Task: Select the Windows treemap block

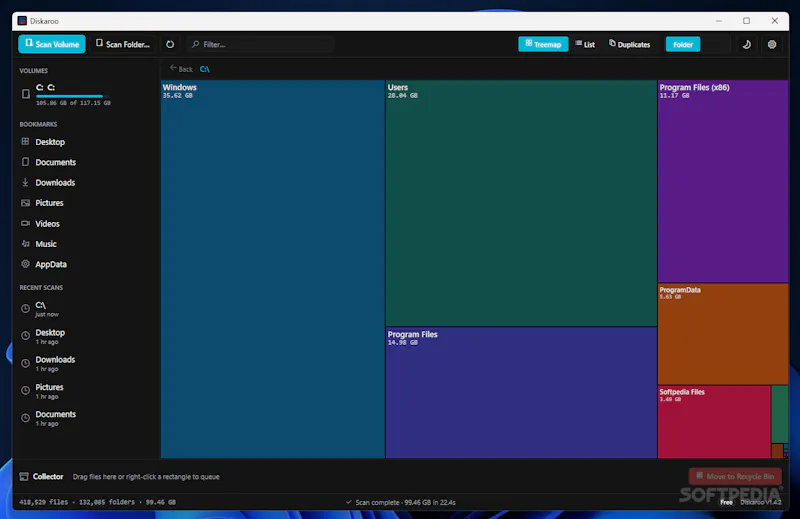Action: (272, 269)
